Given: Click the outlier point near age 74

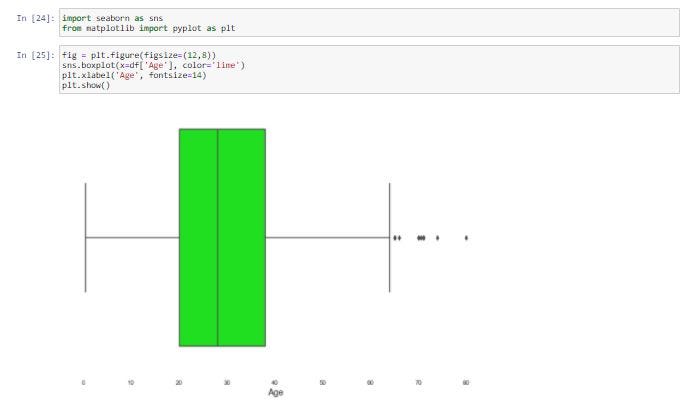Looking at the screenshot, I should pyautogui.click(x=437, y=238).
